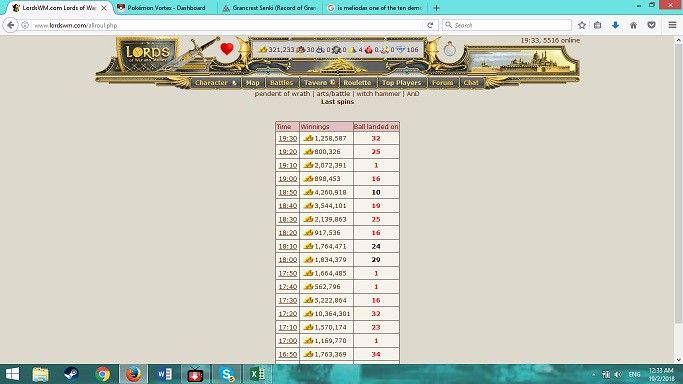
Task: Open the Tavern menu
Action: click(319, 83)
